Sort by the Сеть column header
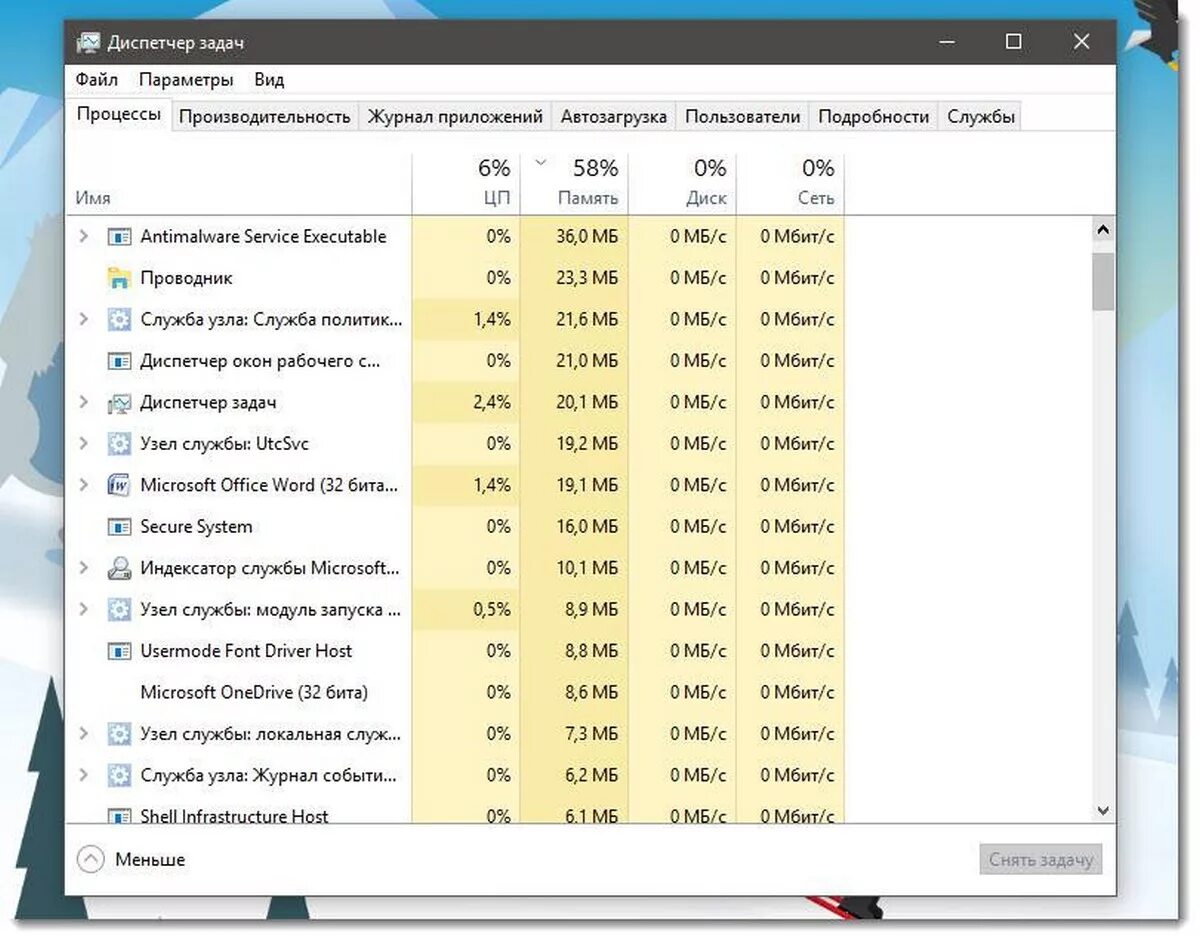The image size is (1200, 941). pyautogui.click(x=791, y=184)
